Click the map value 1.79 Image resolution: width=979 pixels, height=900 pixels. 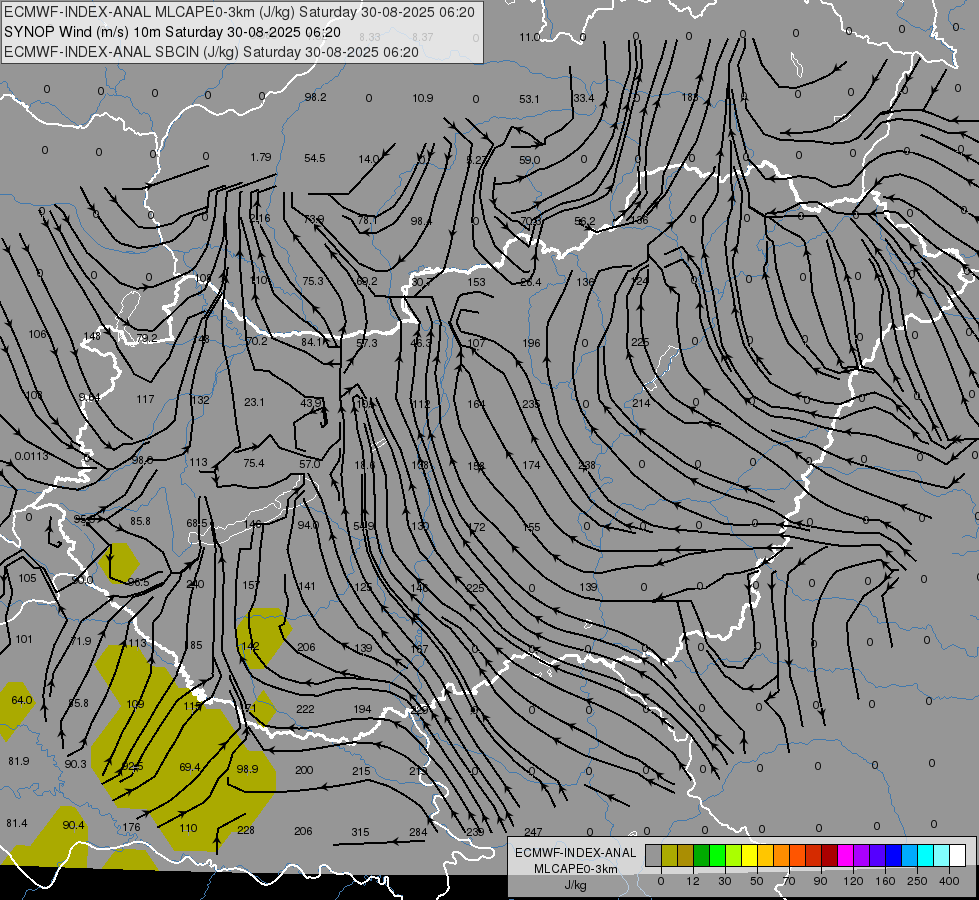(x=260, y=157)
